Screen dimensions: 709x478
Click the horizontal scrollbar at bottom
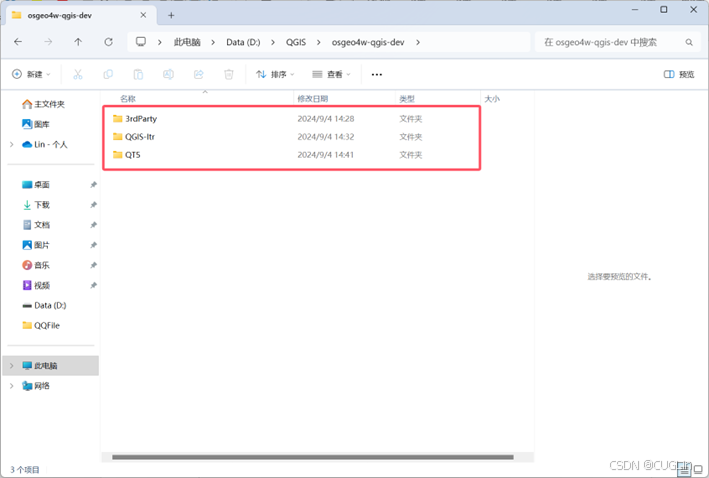coord(313,457)
